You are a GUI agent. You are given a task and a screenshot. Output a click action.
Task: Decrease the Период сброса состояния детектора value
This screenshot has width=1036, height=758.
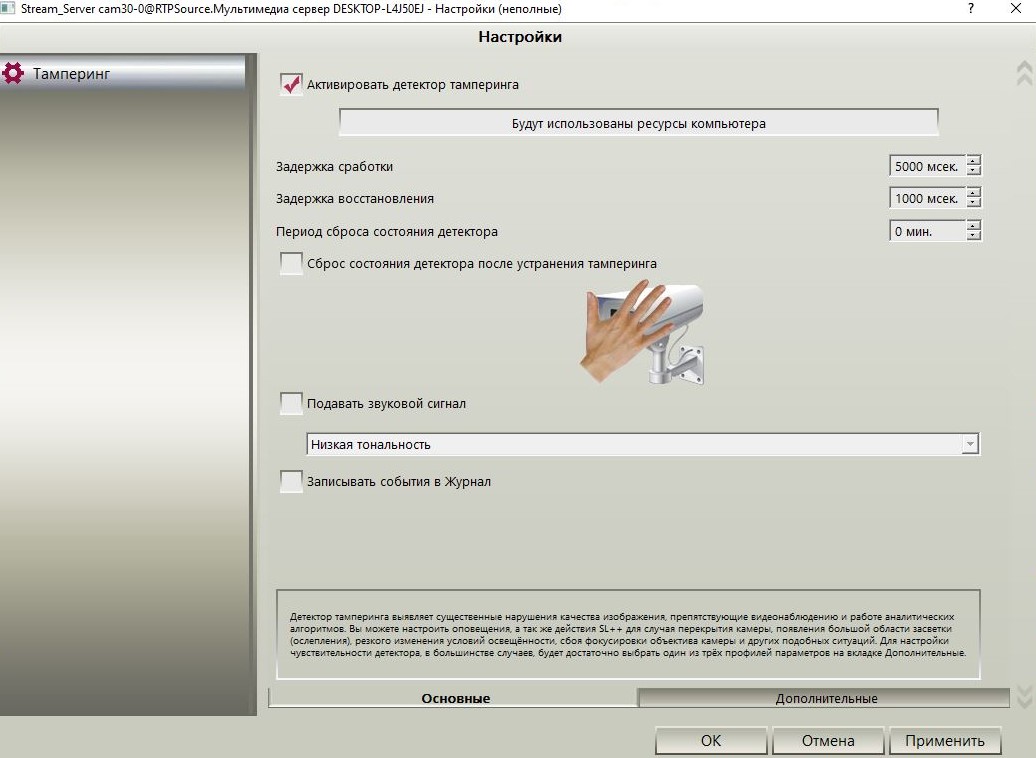point(974,235)
